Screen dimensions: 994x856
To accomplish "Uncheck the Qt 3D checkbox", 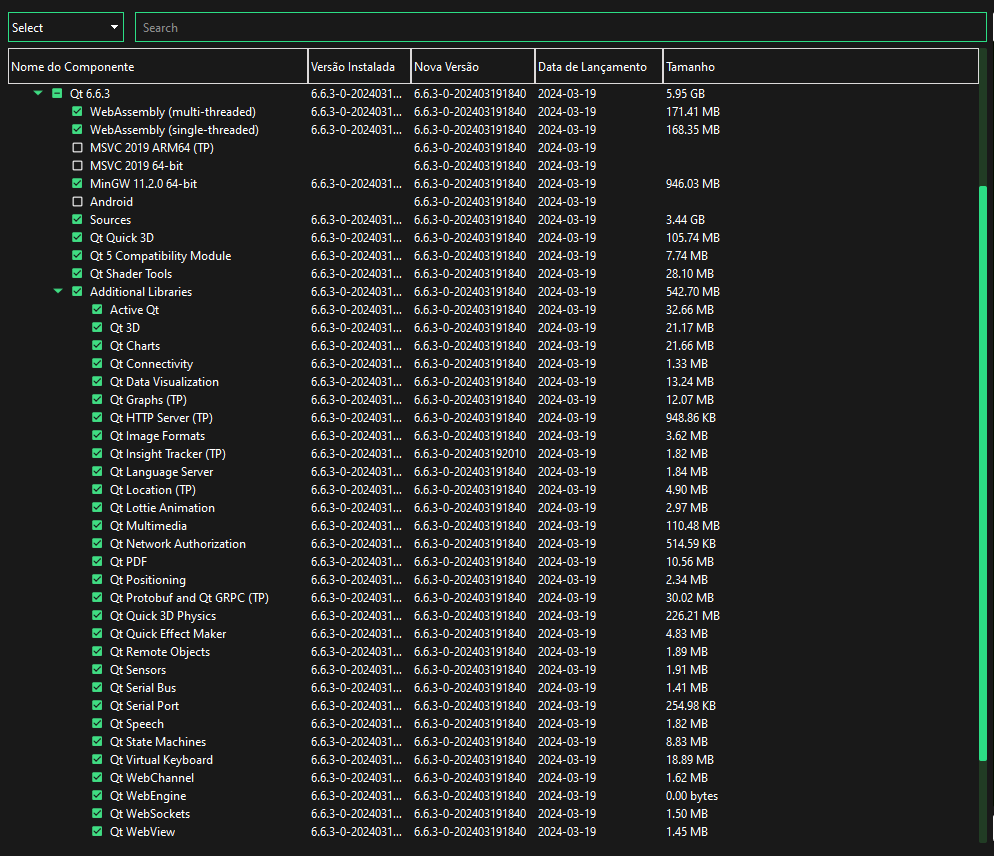I will pos(97,327).
